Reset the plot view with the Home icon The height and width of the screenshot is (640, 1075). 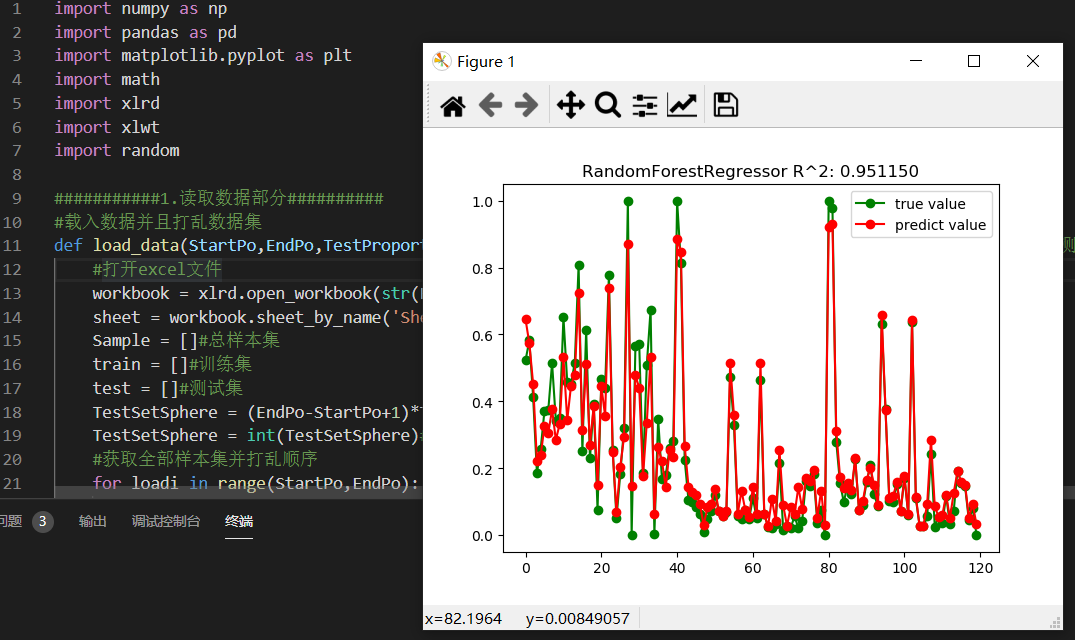(452, 104)
